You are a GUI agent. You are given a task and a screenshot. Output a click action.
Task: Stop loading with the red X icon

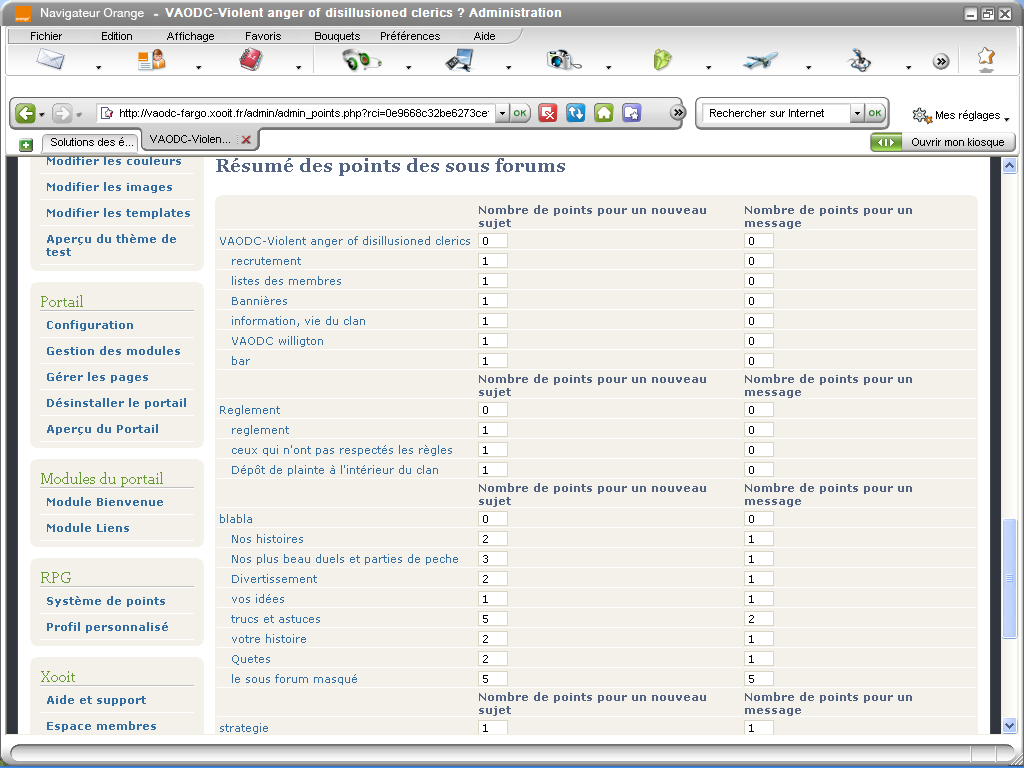[x=548, y=113]
